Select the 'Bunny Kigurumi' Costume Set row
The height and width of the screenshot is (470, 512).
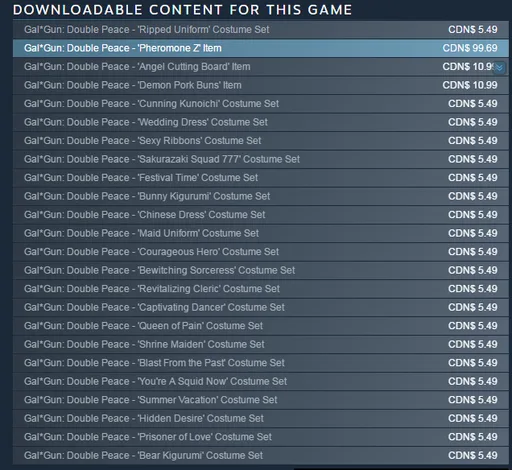pyautogui.click(x=261, y=196)
